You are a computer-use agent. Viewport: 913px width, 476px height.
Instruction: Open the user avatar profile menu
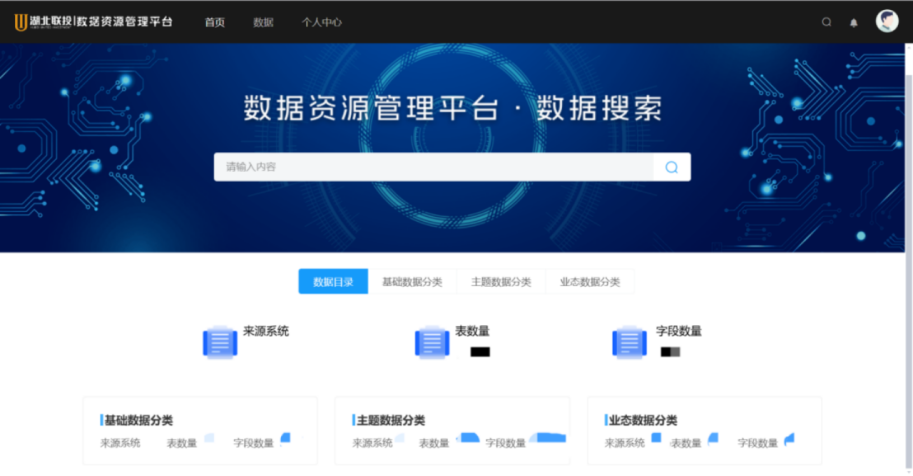click(887, 21)
